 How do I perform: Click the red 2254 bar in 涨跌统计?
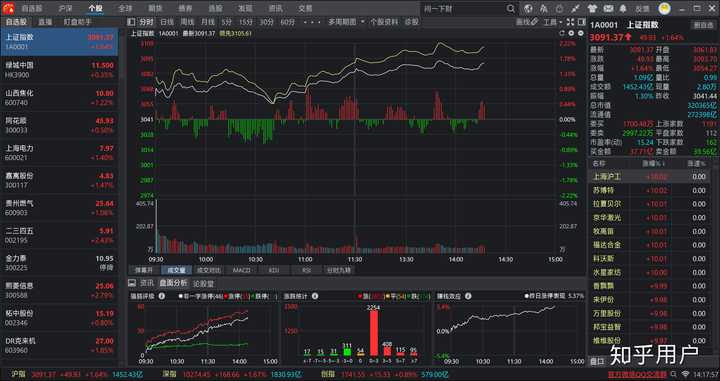click(x=374, y=333)
